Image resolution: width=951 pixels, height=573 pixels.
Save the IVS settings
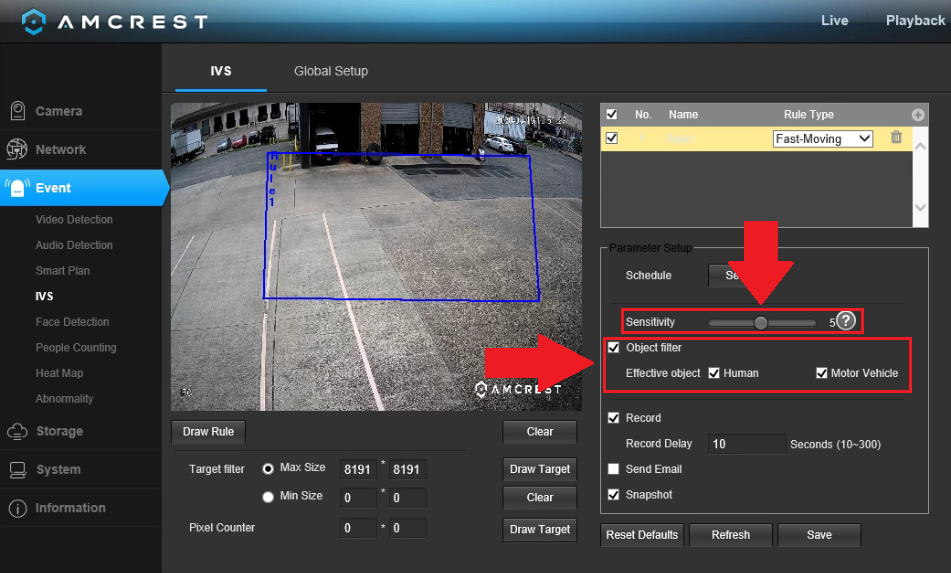coord(819,535)
